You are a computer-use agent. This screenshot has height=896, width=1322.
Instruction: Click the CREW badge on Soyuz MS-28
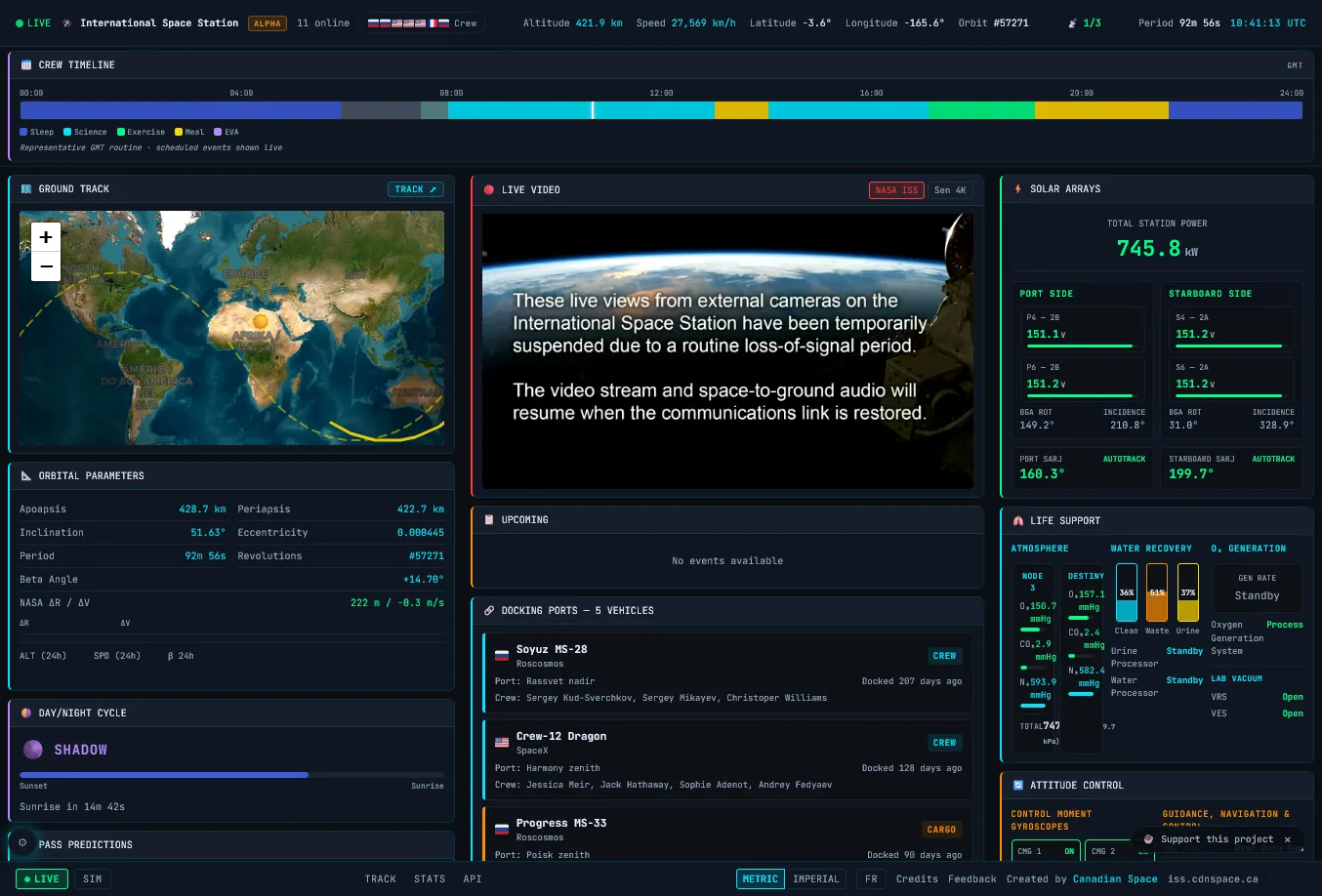tap(944, 656)
